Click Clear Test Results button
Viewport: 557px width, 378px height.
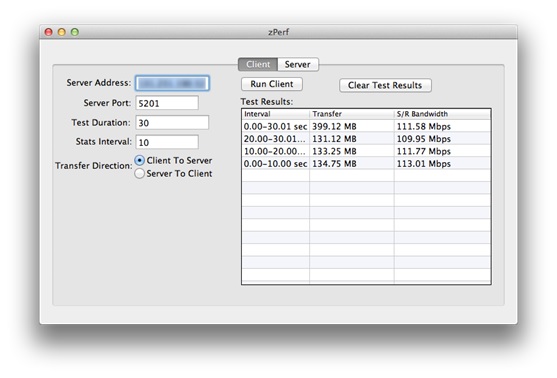[x=385, y=85]
